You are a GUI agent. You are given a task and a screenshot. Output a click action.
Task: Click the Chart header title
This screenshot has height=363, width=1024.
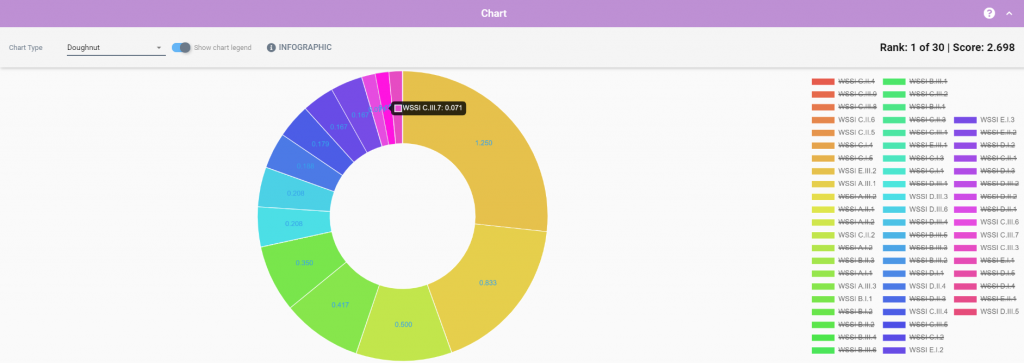coord(494,13)
